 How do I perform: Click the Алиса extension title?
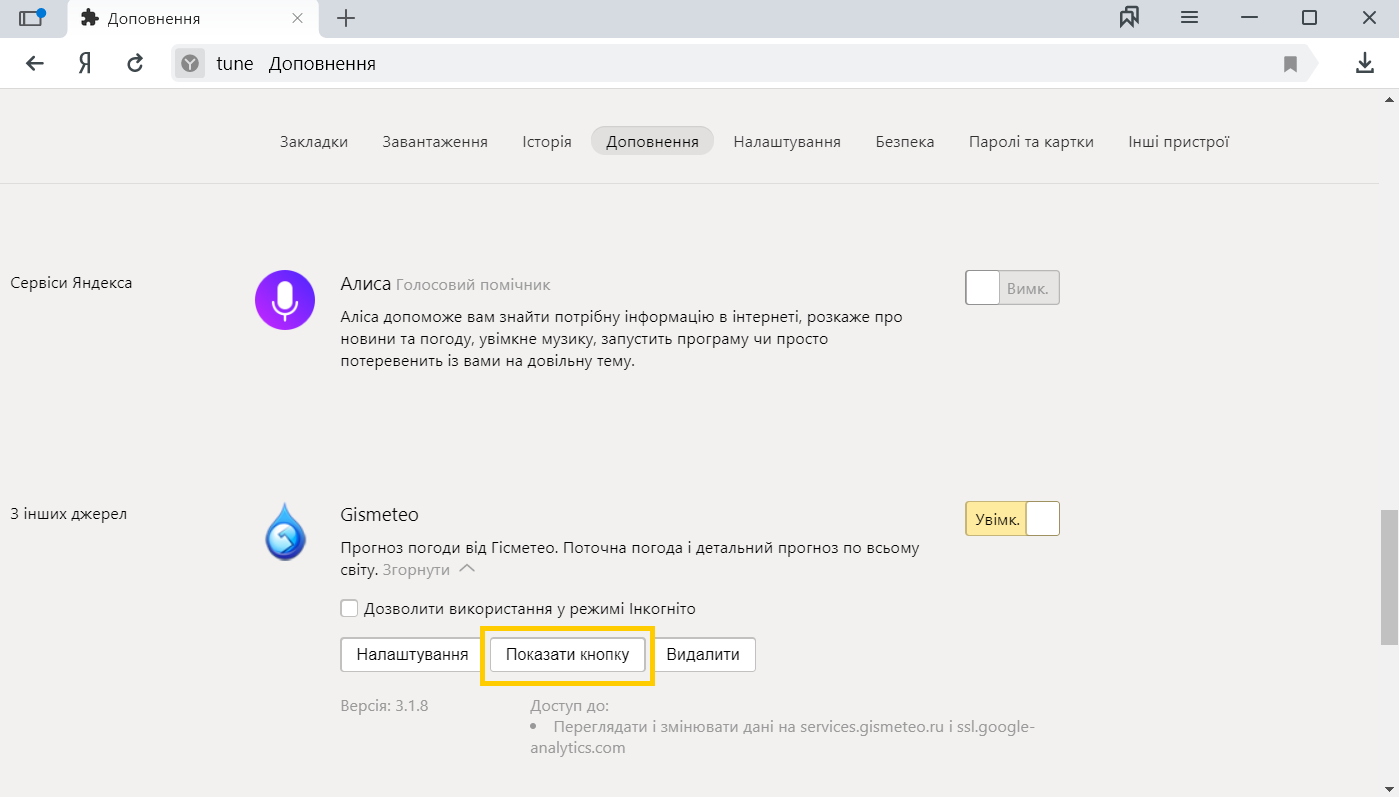click(x=365, y=284)
